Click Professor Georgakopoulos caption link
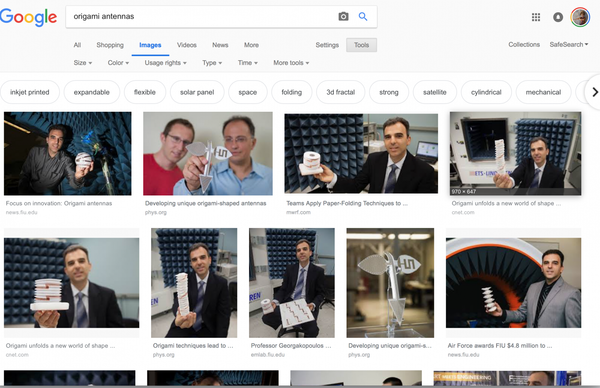Screen dimensions: 600x388 click(x=291, y=346)
